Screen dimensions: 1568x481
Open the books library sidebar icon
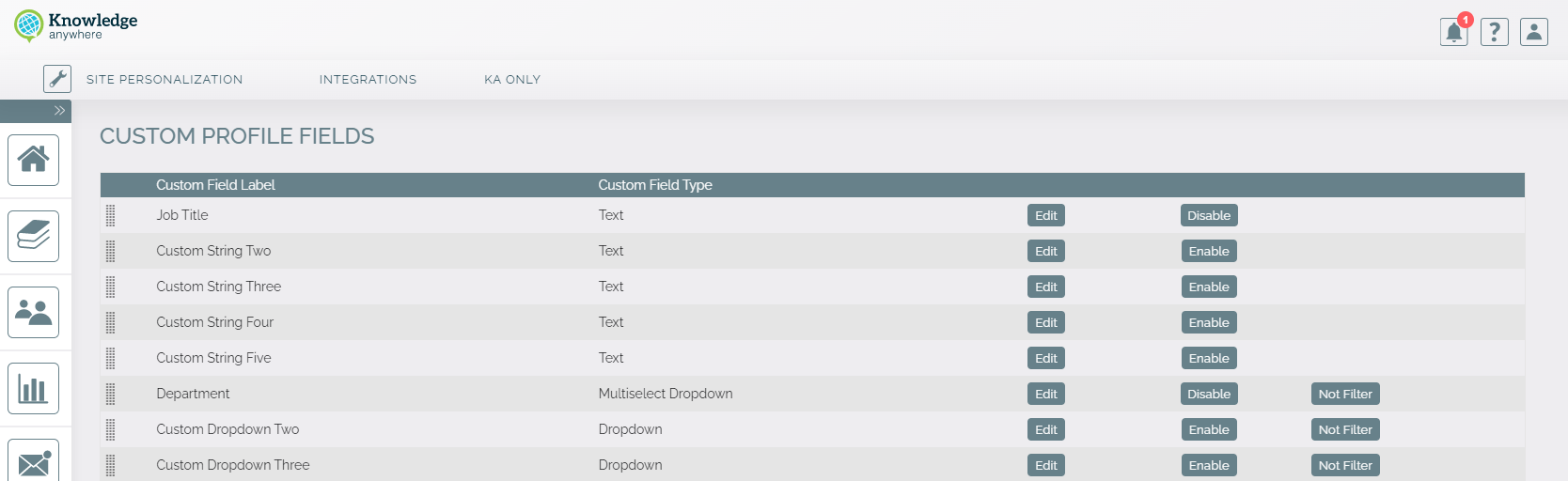34,236
